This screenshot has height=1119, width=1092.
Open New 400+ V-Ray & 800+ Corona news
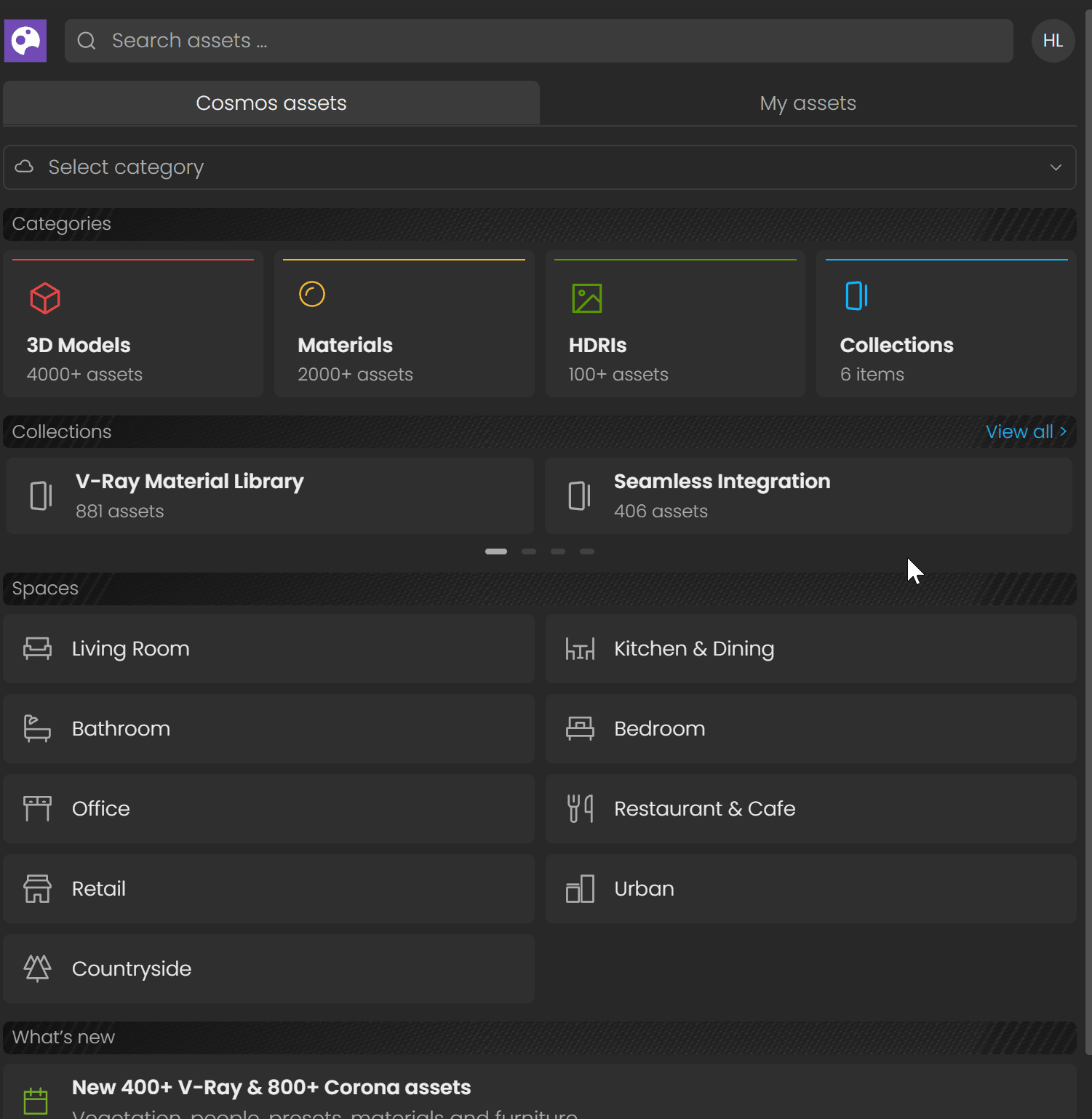540,1091
